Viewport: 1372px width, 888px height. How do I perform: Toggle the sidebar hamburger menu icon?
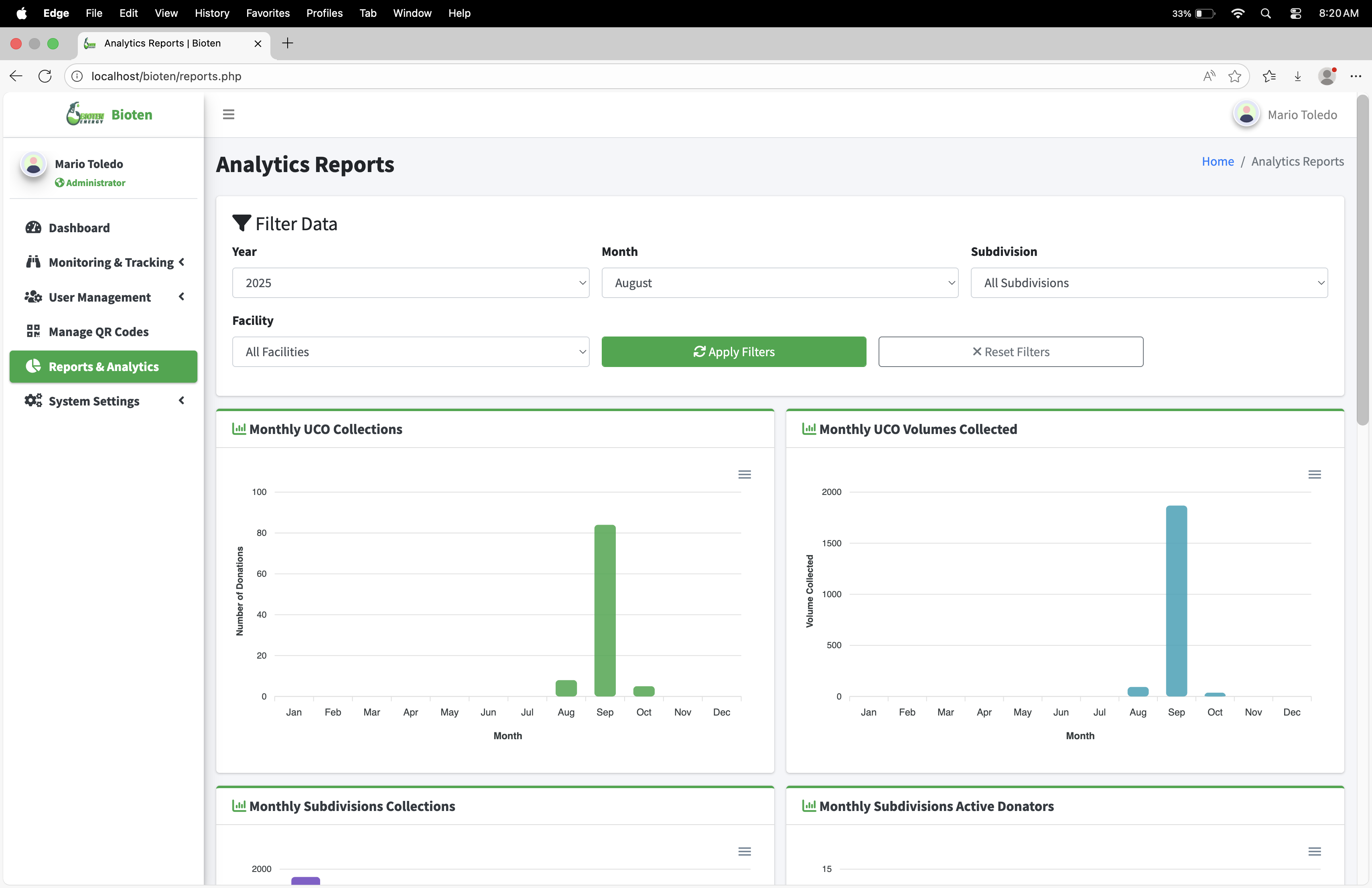[228, 114]
